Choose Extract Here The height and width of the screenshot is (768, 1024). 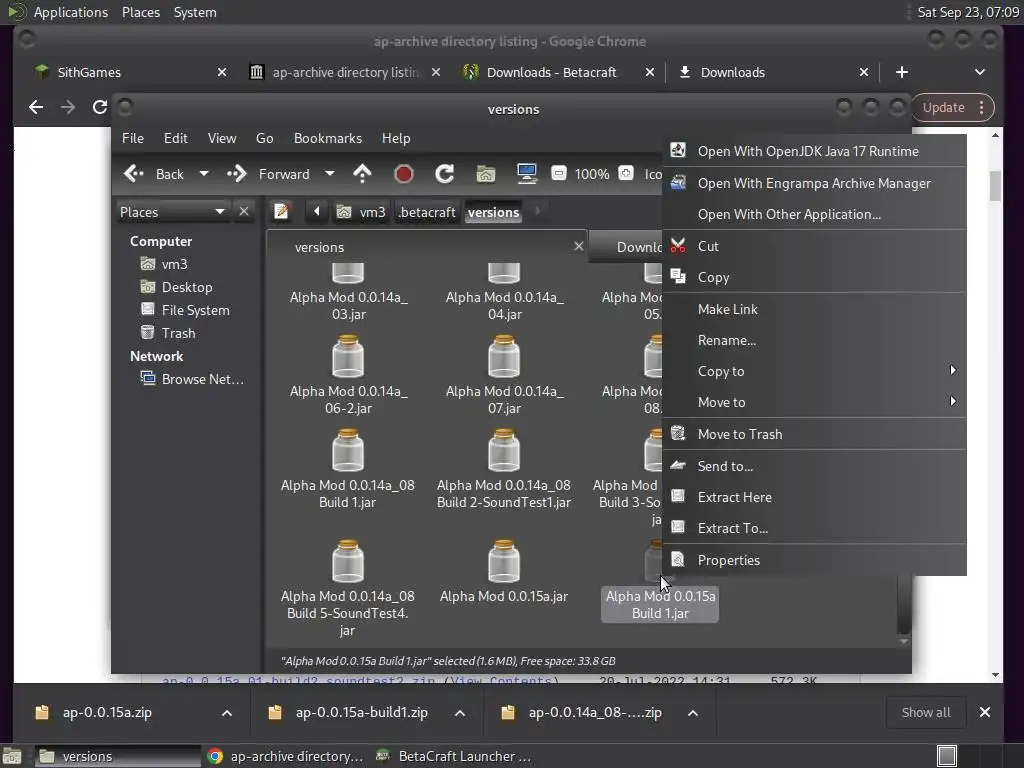814,497
